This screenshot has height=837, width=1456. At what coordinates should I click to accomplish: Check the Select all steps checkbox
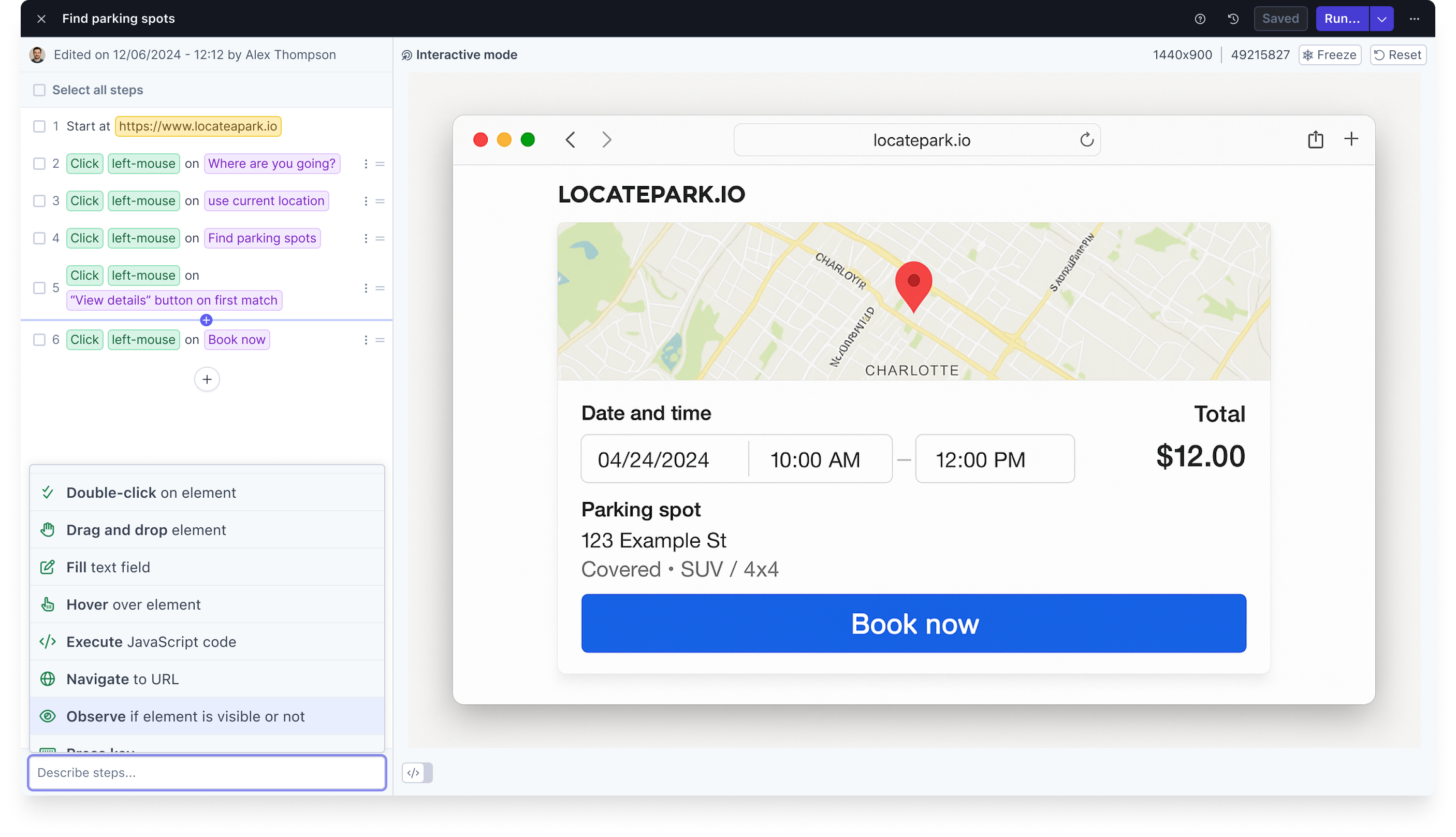click(x=39, y=90)
